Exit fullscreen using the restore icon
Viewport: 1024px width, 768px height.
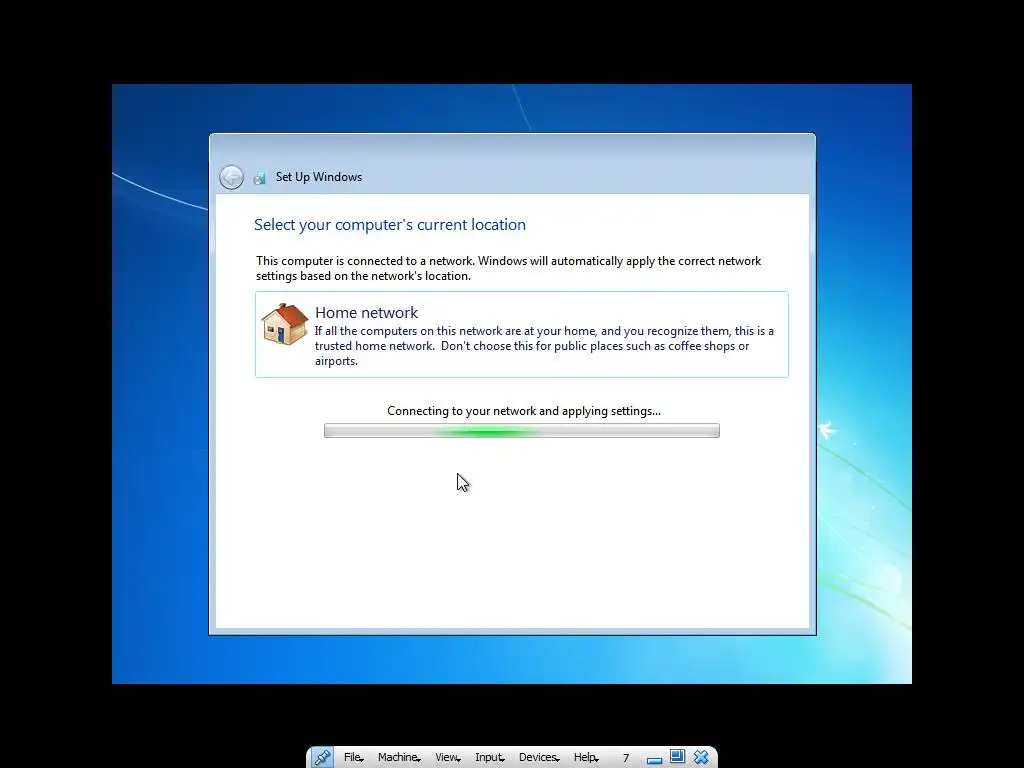[677, 756]
